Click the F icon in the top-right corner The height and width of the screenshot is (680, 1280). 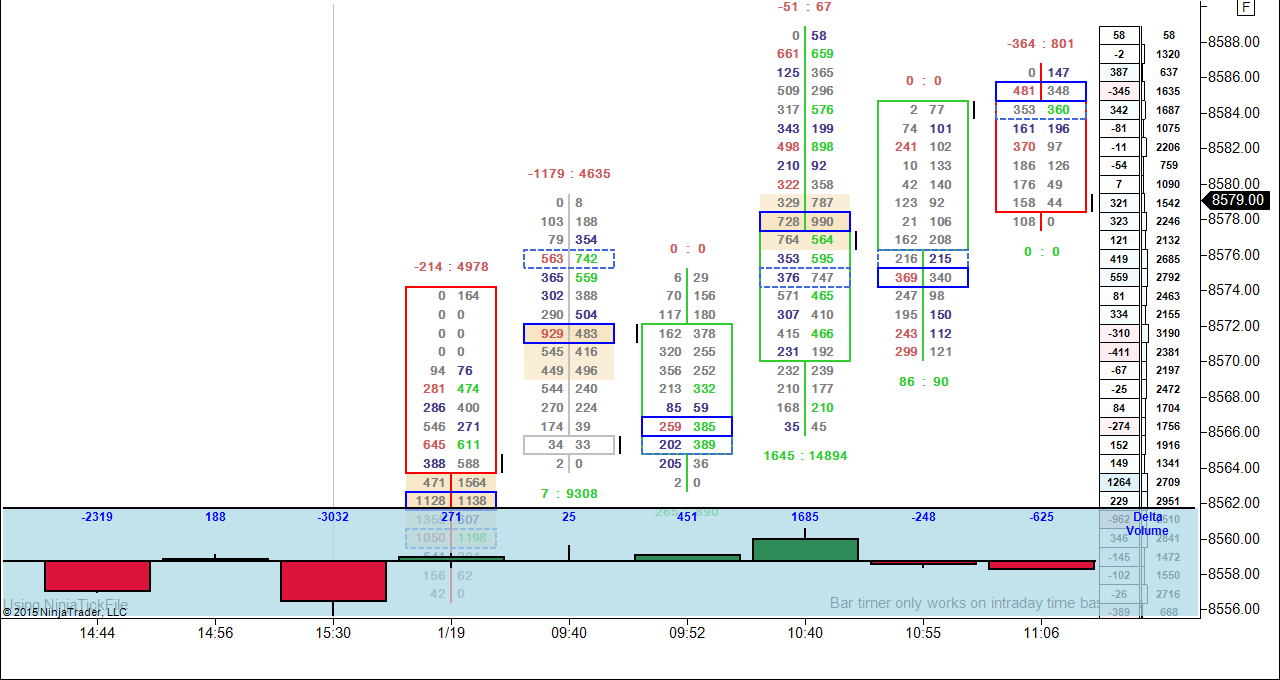pos(1246,7)
